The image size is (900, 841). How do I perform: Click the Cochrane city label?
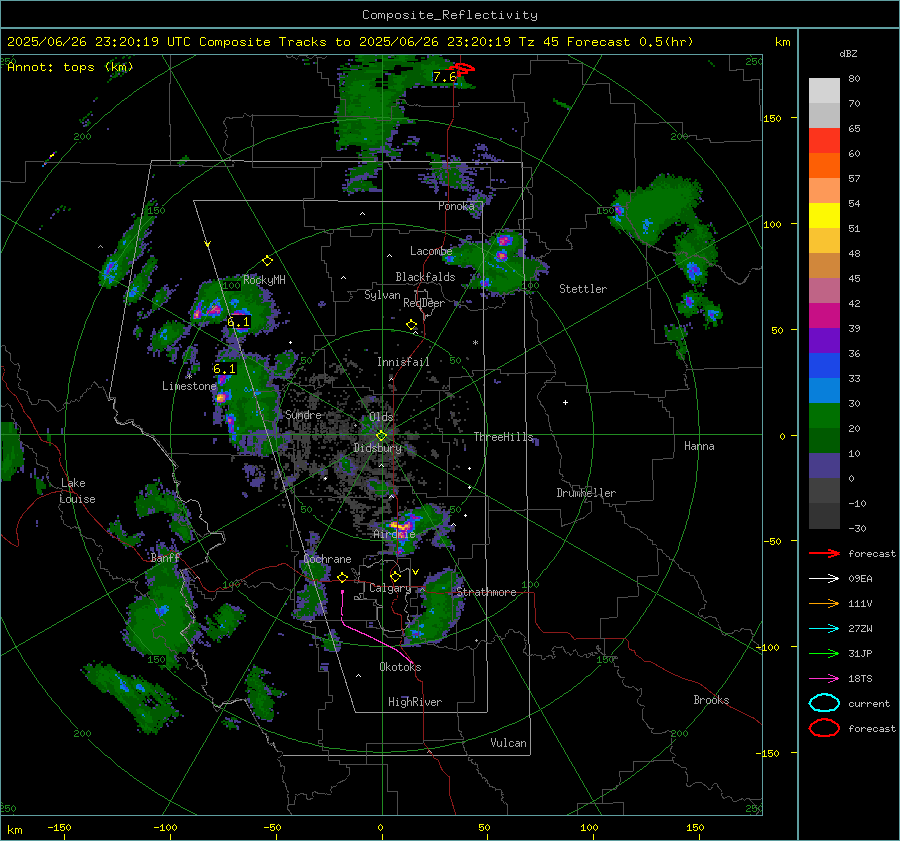pos(327,559)
